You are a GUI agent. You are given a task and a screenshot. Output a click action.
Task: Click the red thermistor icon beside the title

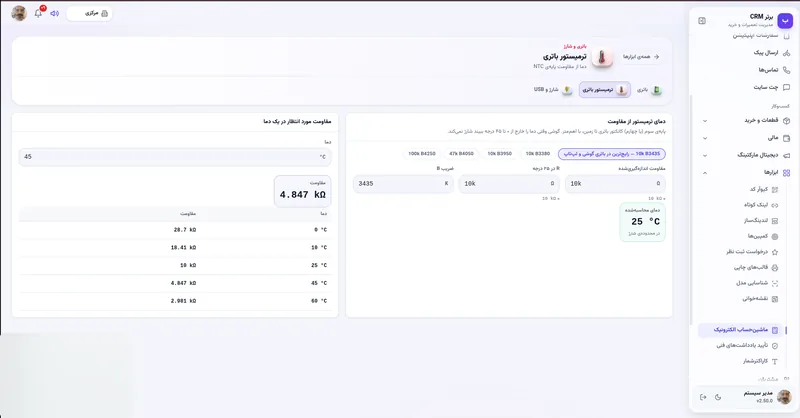point(602,57)
